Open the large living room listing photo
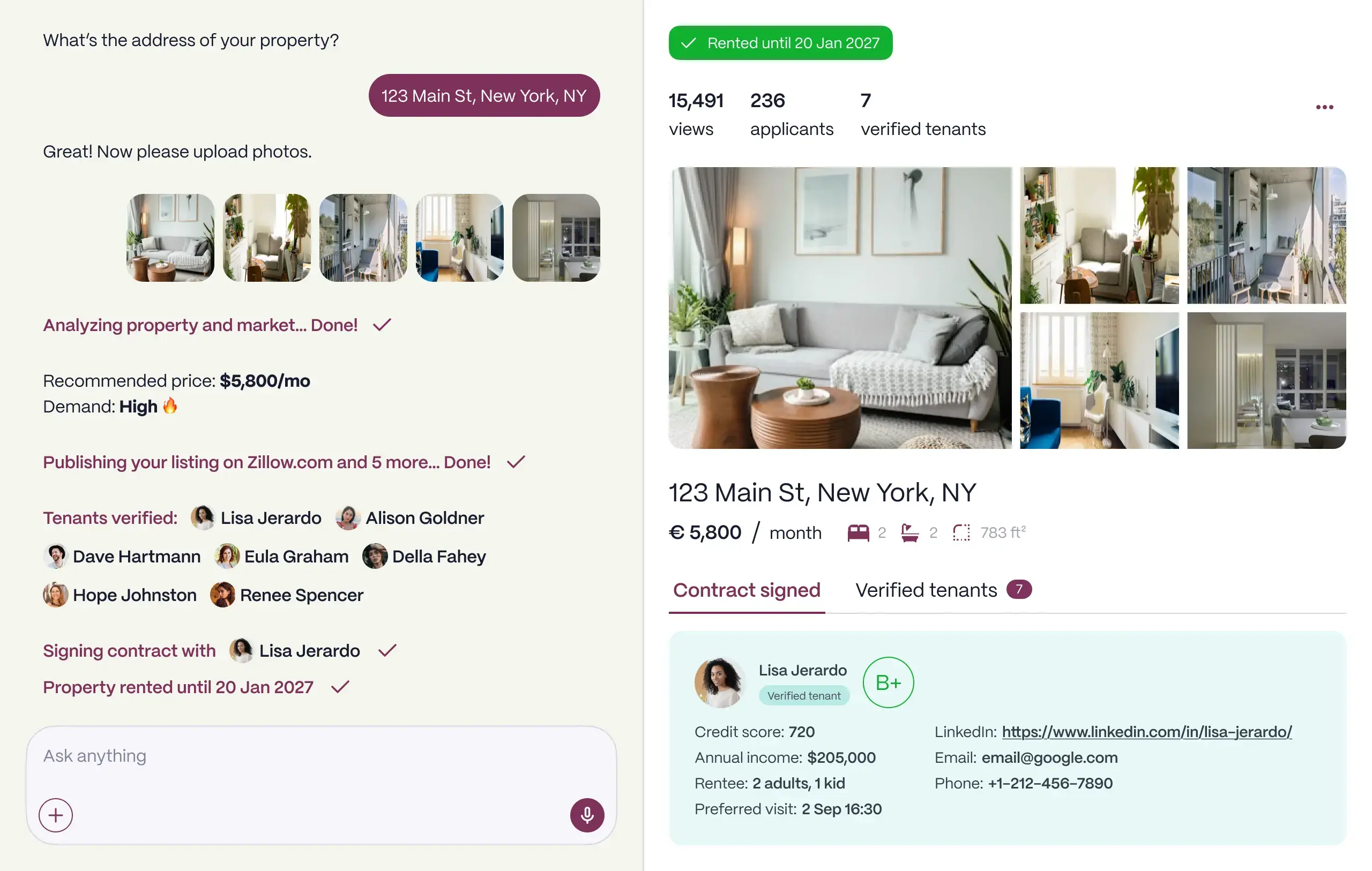1372x871 pixels. (840, 307)
